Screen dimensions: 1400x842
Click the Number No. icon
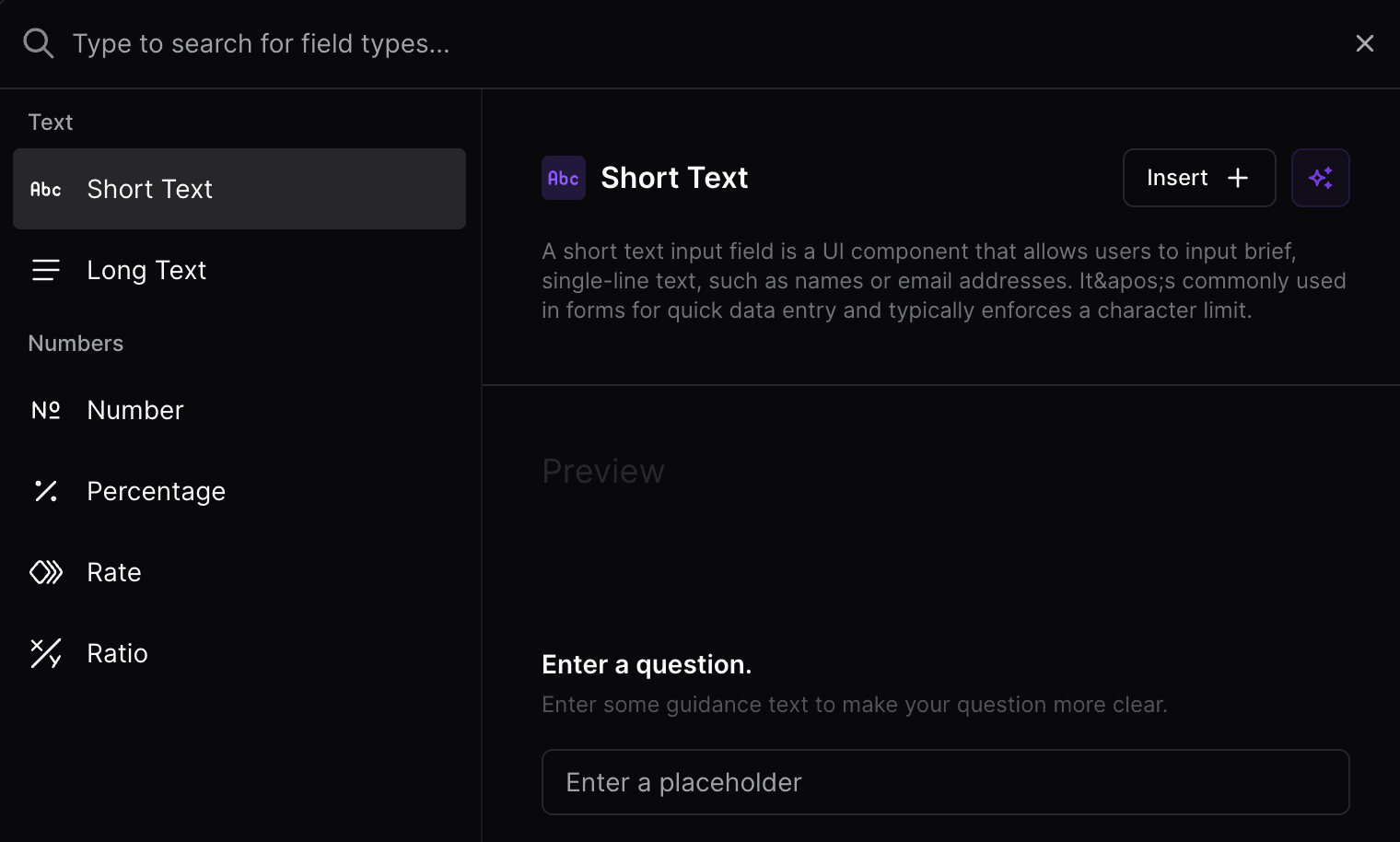pos(46,410)
